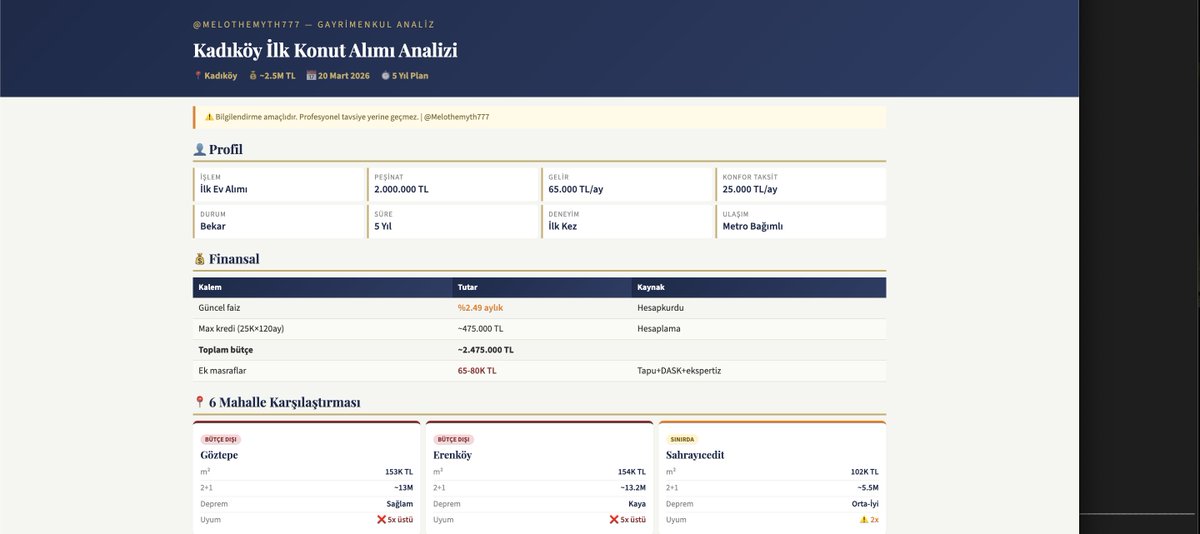Click the ~13M 2+1 price in Göztepe
This screenshot has height=534, width=1200.
click(403, 488)
